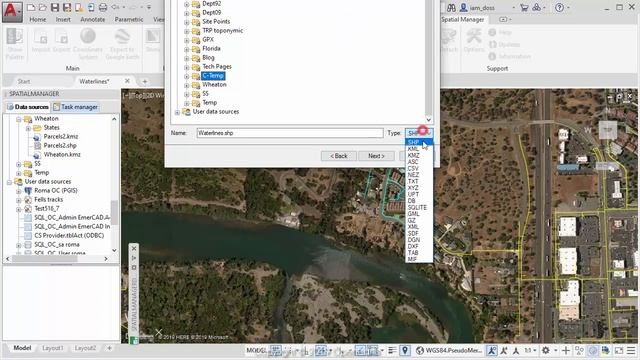Switch to the Layout1 tab
The height and width of the screenshot is (360, 640).
[x=53, y=348]
